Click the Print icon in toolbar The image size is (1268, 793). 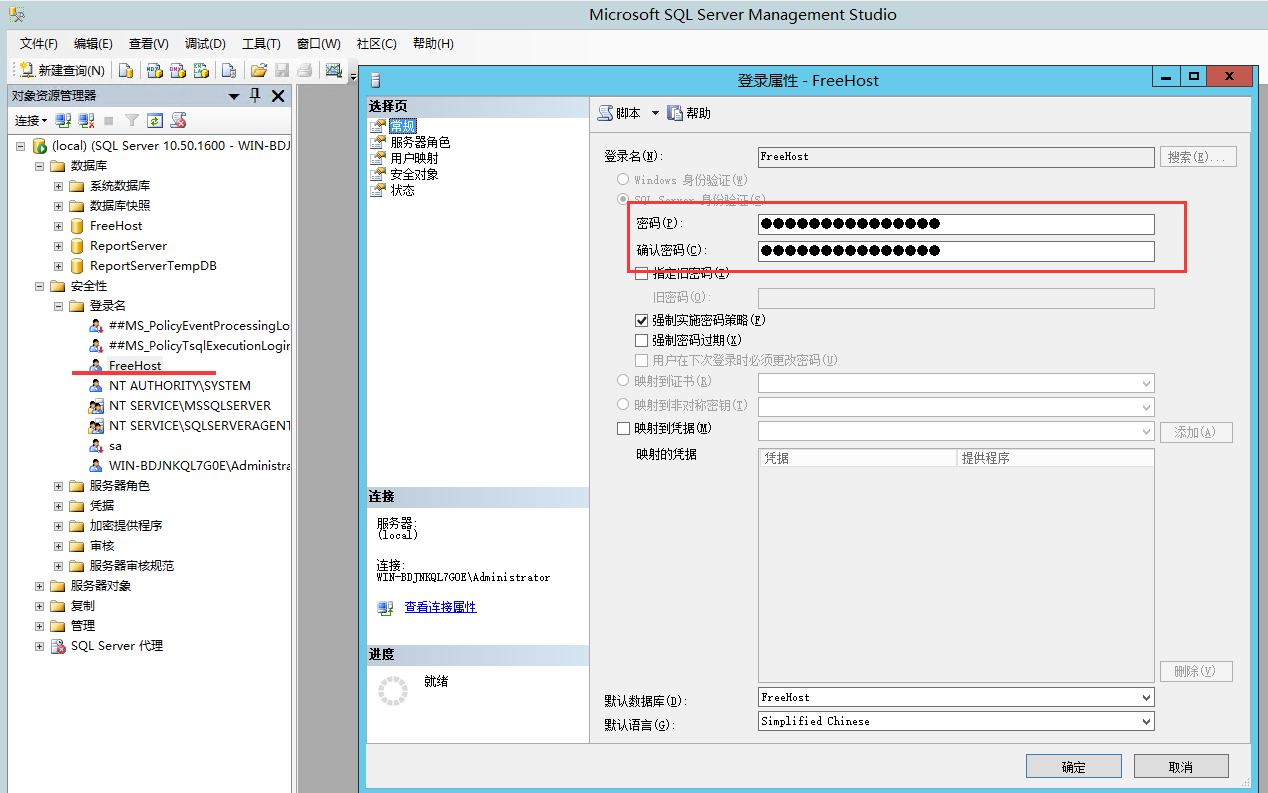pyautogui.click(x=304, y=70)
